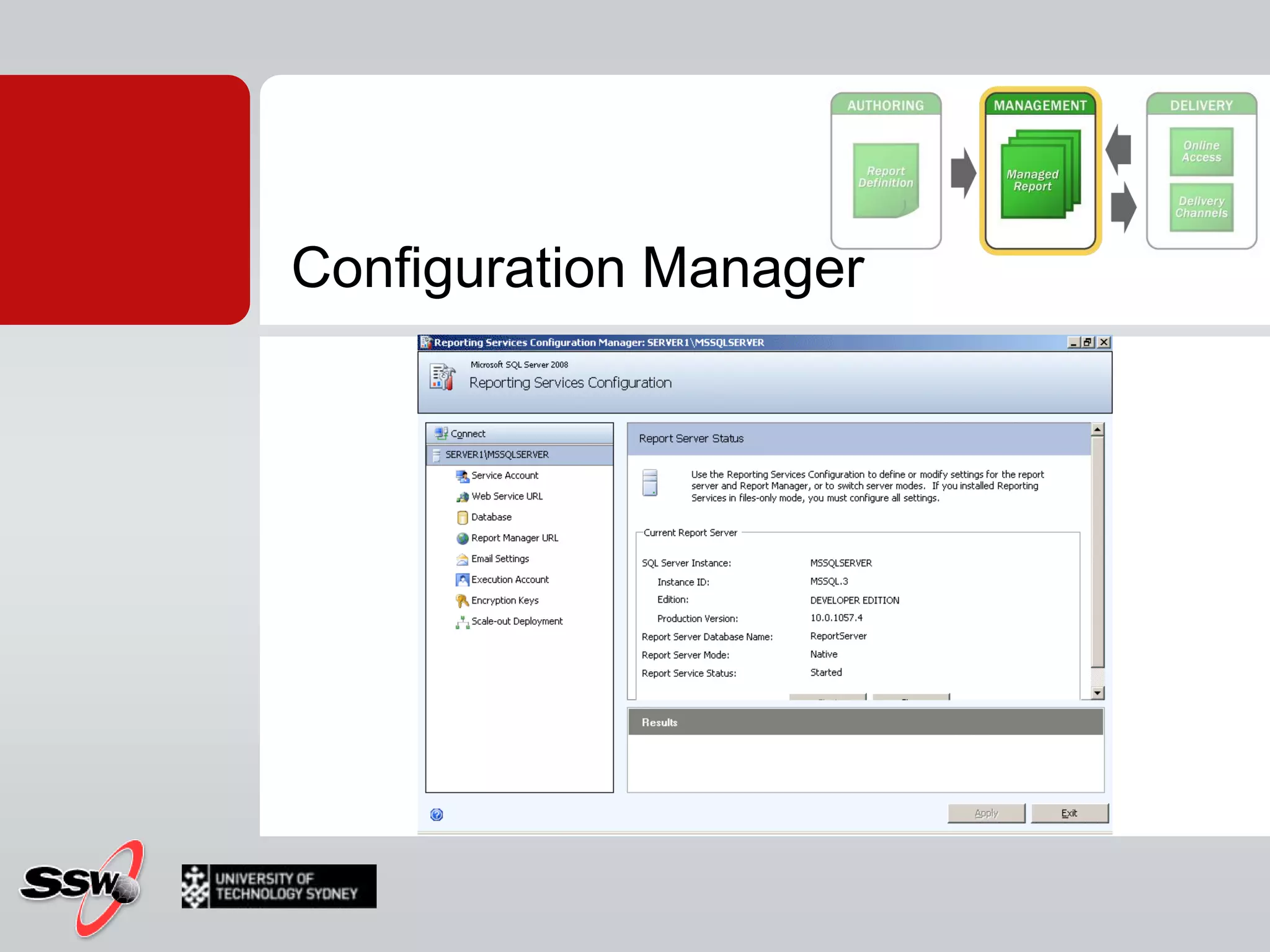Select the SERVER1\MSSQLSERVER node
1270x952 pixels.
(x=520, y=455)
